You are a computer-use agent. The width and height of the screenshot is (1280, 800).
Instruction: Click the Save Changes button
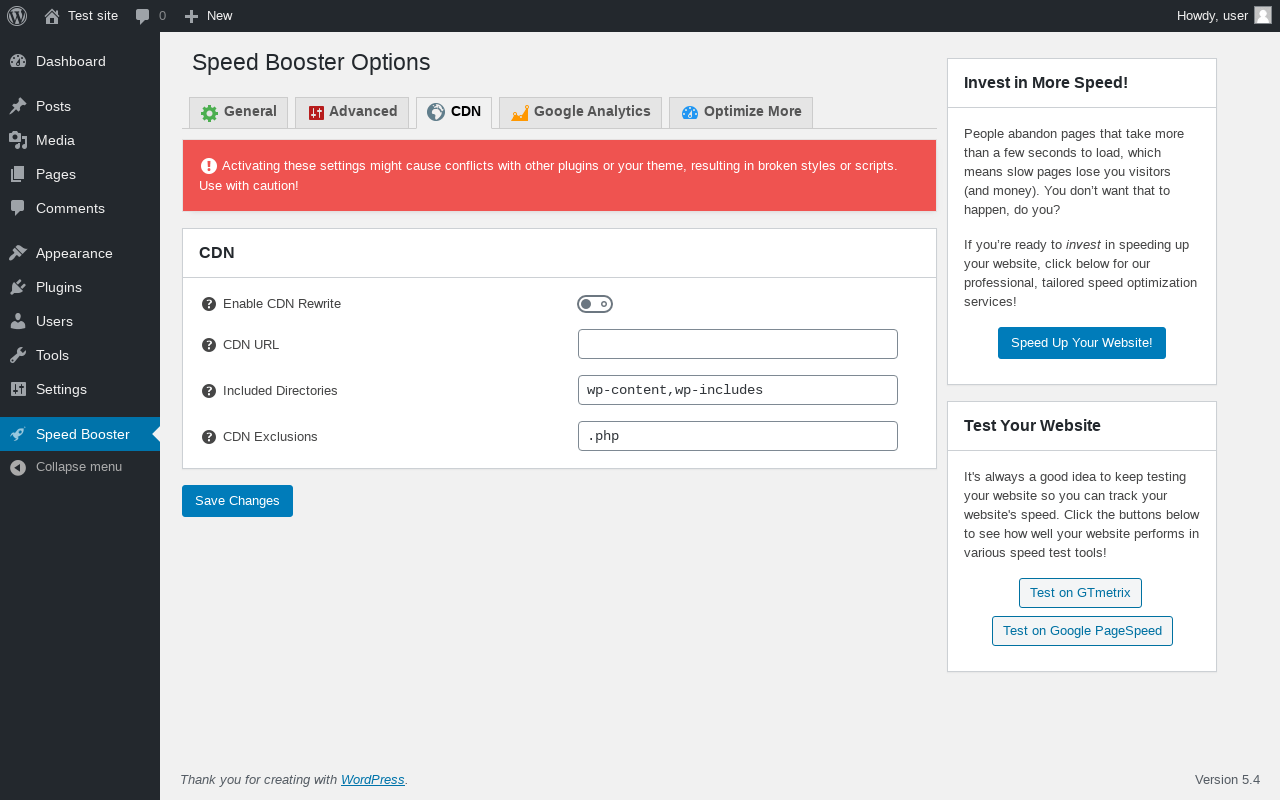coord(237,501)
